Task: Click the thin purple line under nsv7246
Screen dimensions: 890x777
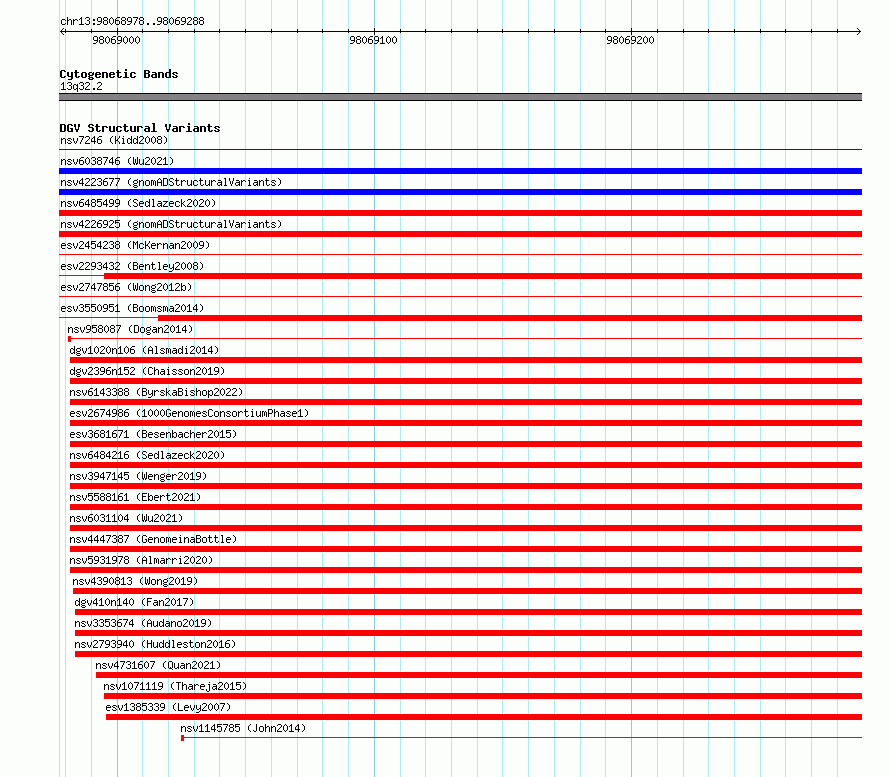Action: (x=460, y=150)
